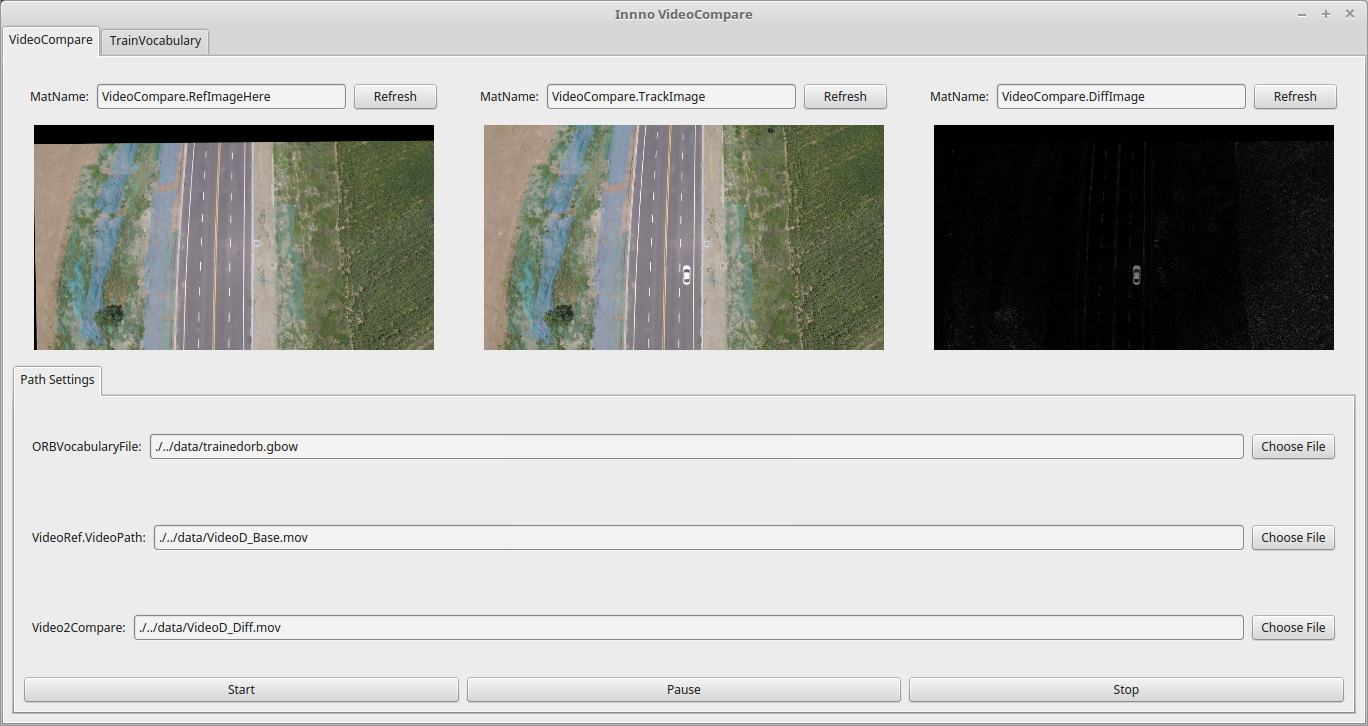Click the white car in track image
Image resolution: width=1368 pixels, height=726 pixels.
coord(686,275)
